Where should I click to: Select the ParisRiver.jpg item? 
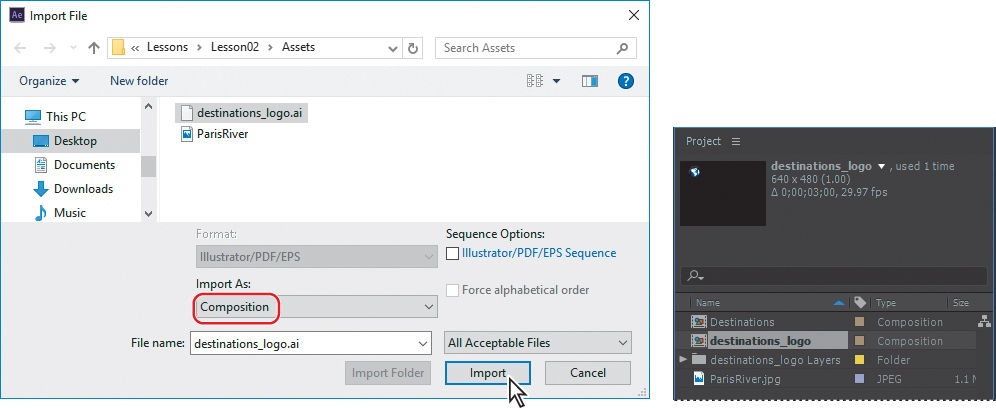coord(745,379)
